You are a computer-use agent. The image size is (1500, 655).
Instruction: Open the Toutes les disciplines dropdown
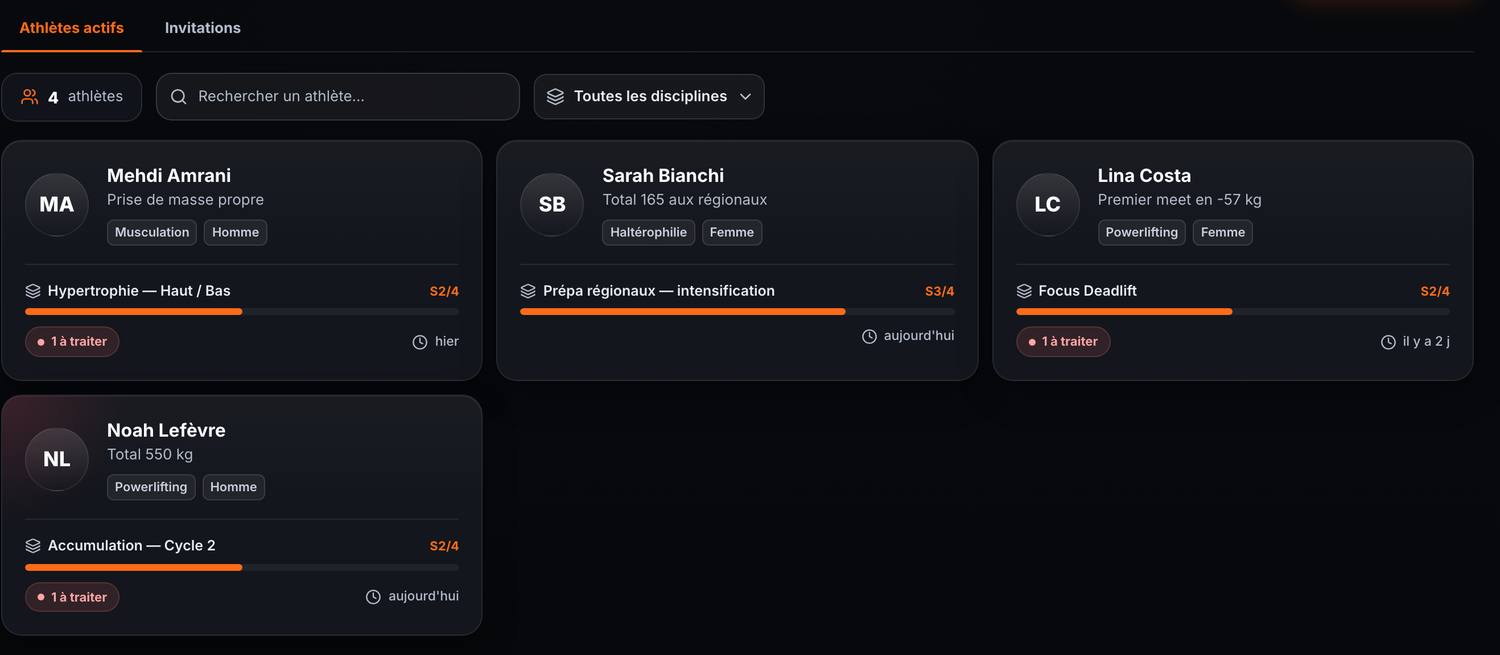(649, 97)
